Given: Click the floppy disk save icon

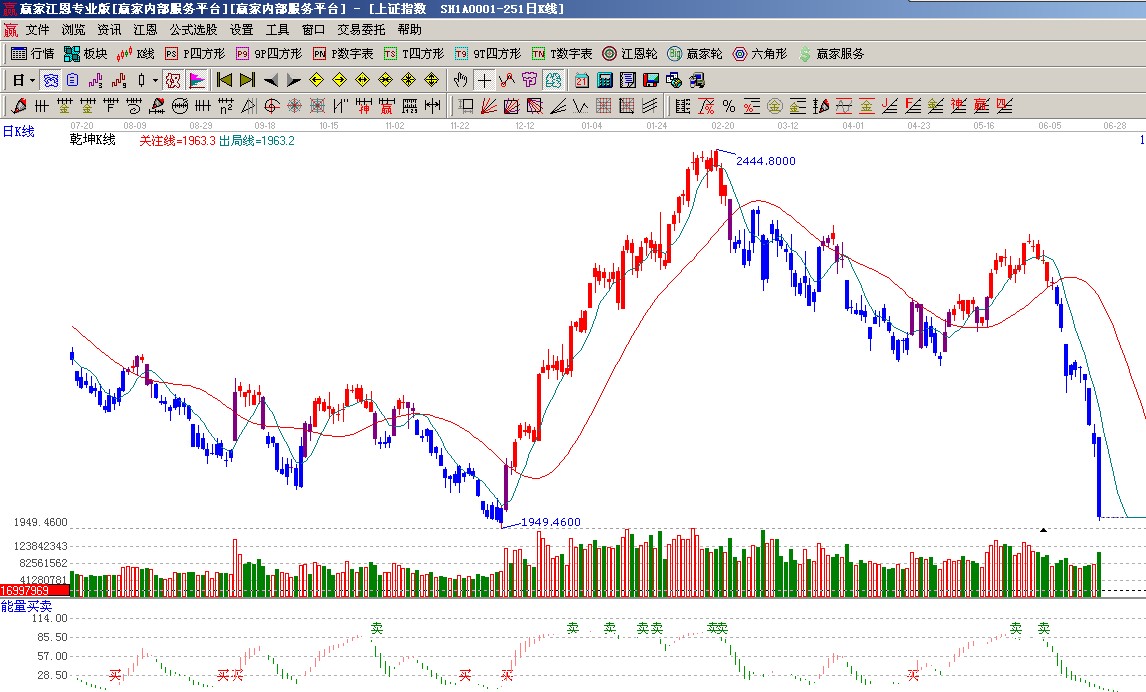Looking at the screenshot, I should (x=650, y=80).
